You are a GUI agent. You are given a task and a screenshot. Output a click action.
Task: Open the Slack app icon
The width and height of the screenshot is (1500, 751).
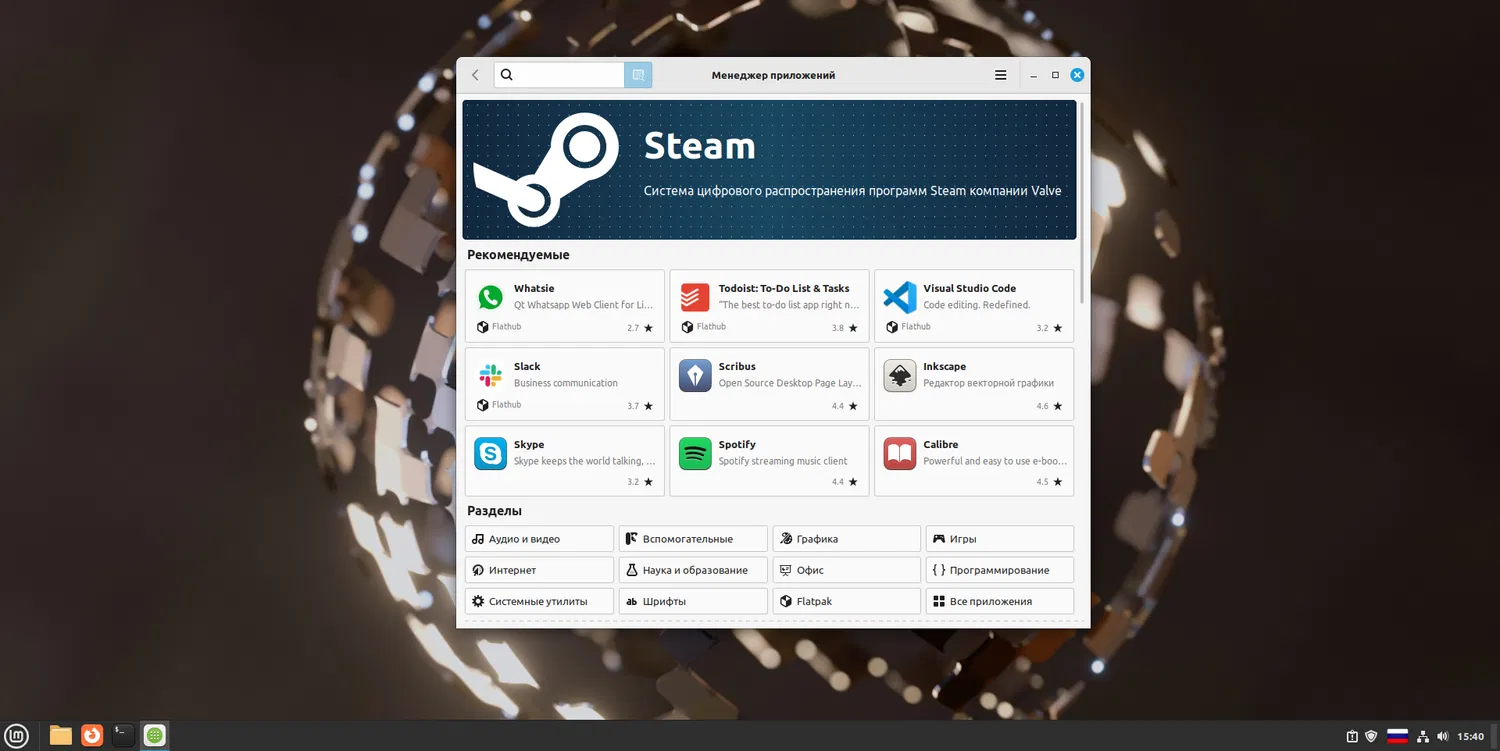coord(490,375)
